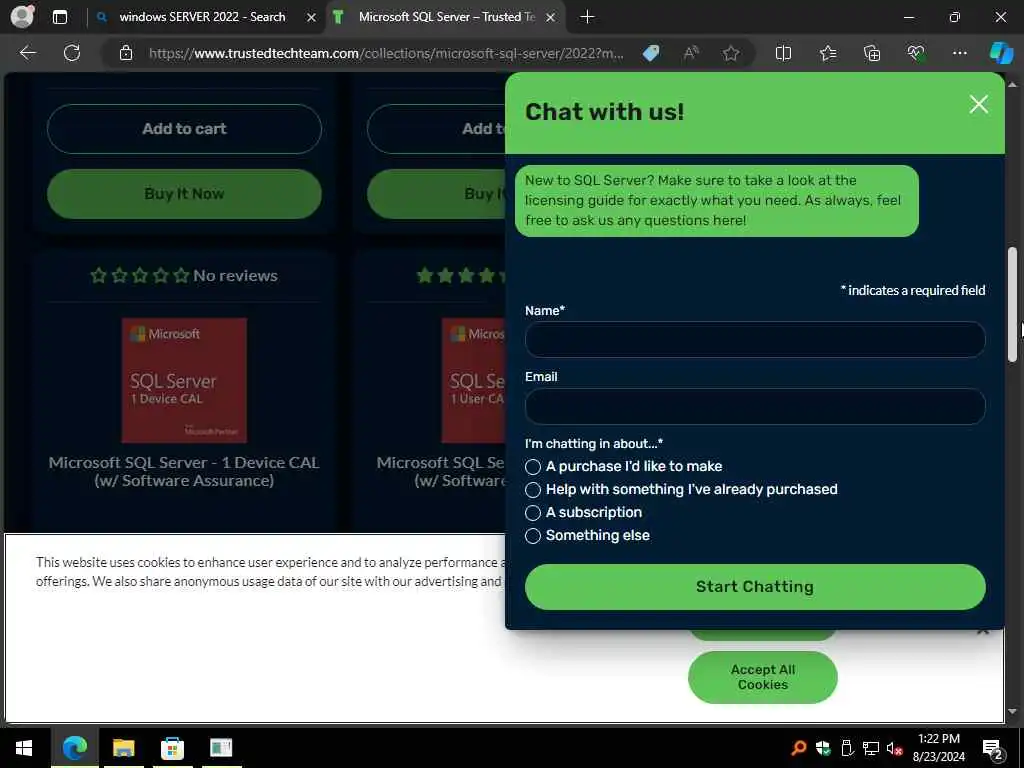Select 'Something else' radio option
Viewport: 1024px width, 768px height.
point(533,536)
